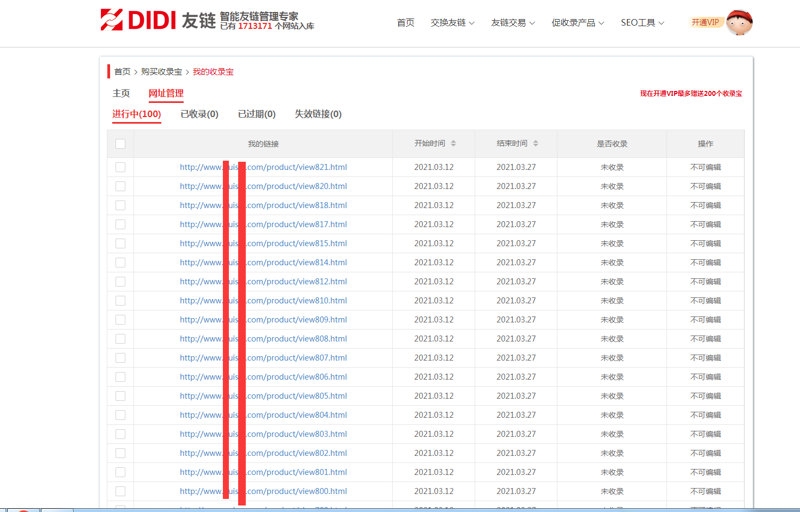
Task: Open the product/view800.html link
Action: tap(263, 491)
